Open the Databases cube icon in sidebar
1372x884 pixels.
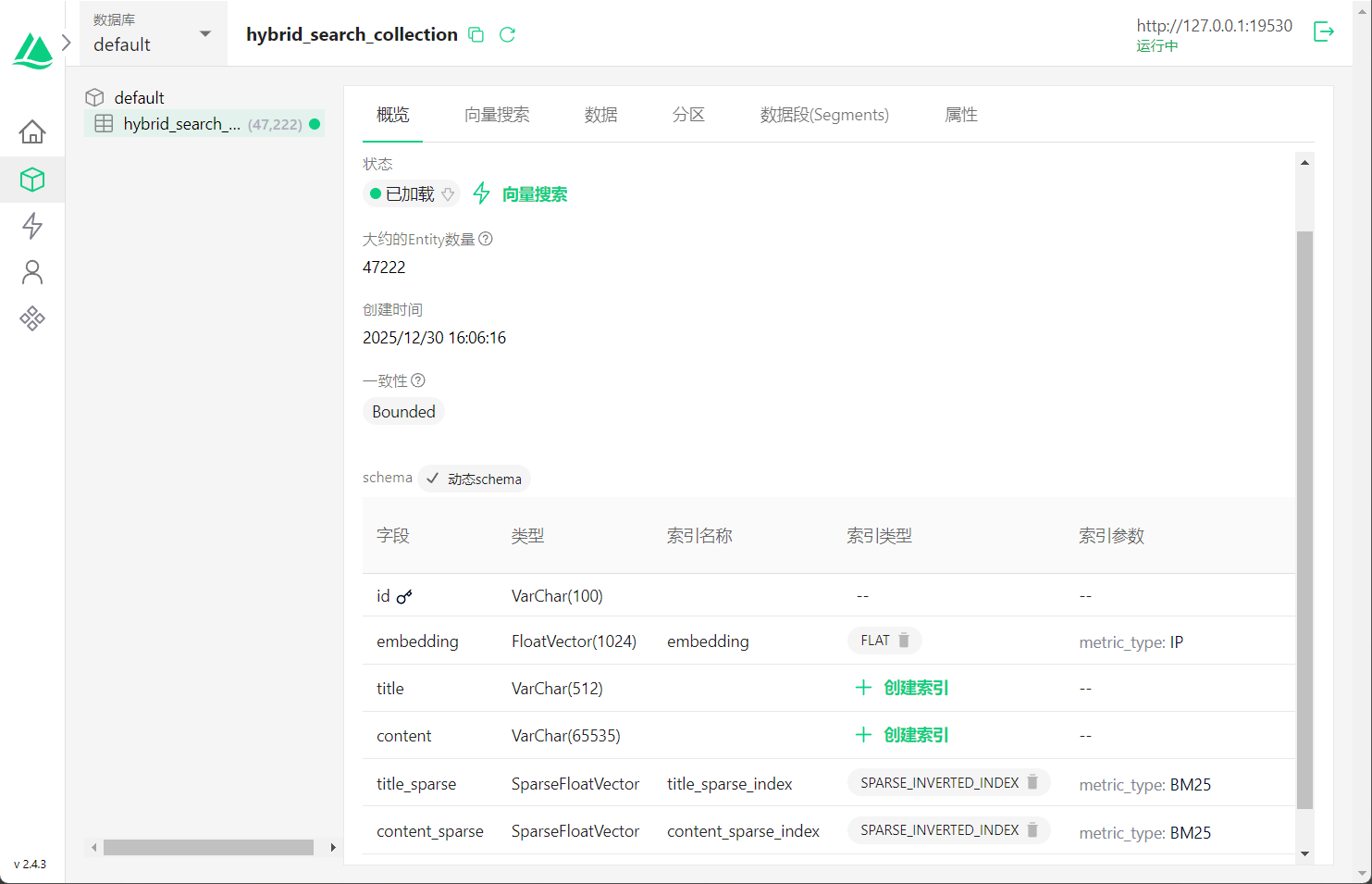pos(32,180)
